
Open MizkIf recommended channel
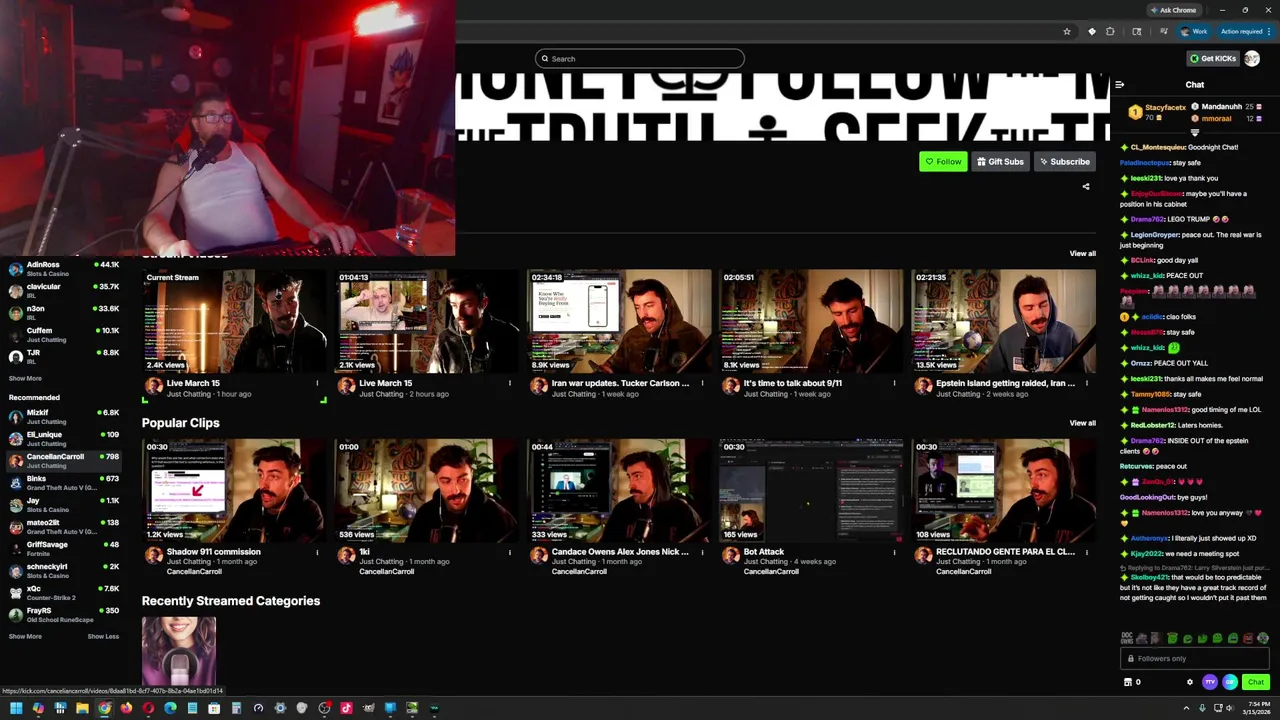[x=64, y=417]
